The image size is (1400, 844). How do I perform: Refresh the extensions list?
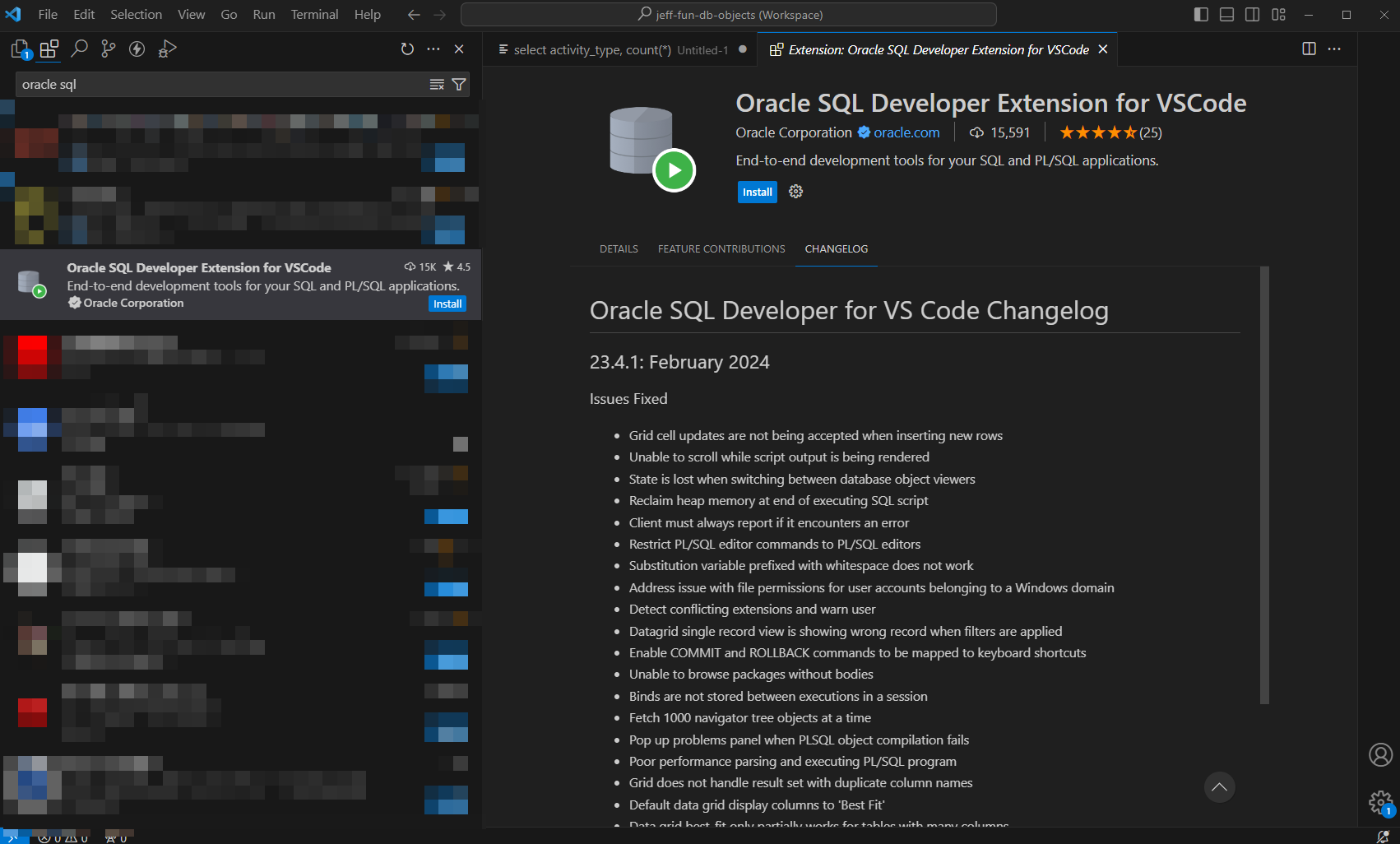pos(407,49)
